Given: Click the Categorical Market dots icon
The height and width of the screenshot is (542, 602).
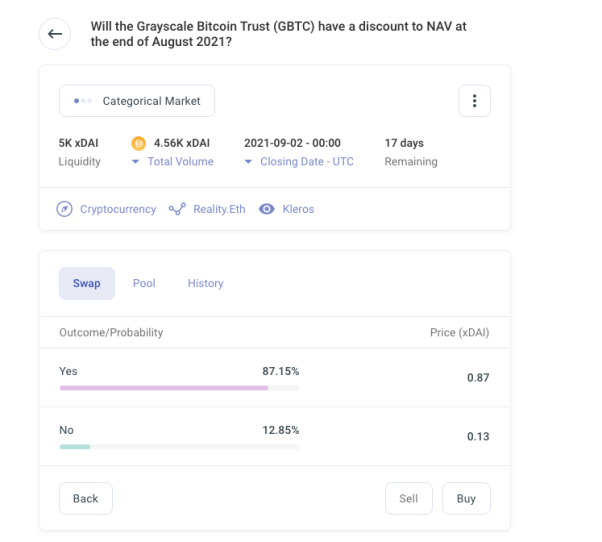Looking at the screenshot, I should point(83,101).
